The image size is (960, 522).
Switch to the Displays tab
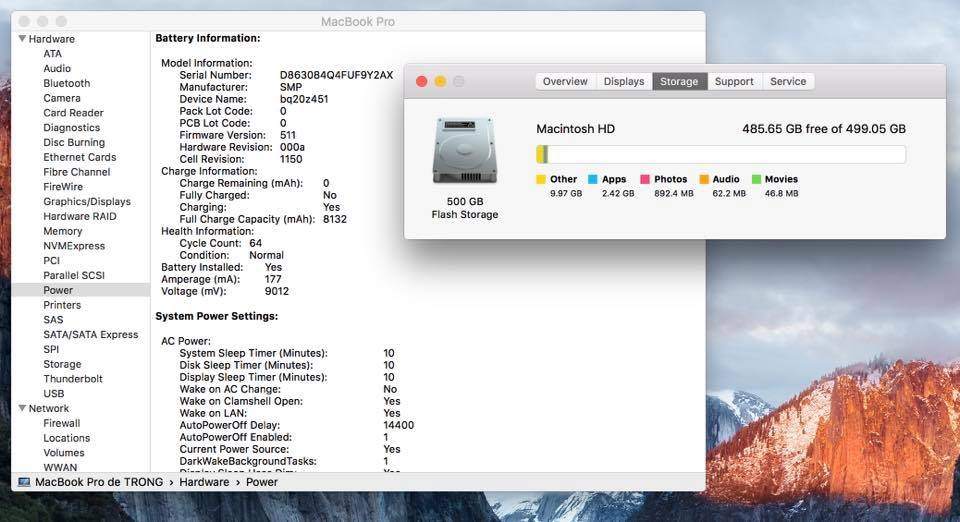point(624,81)
